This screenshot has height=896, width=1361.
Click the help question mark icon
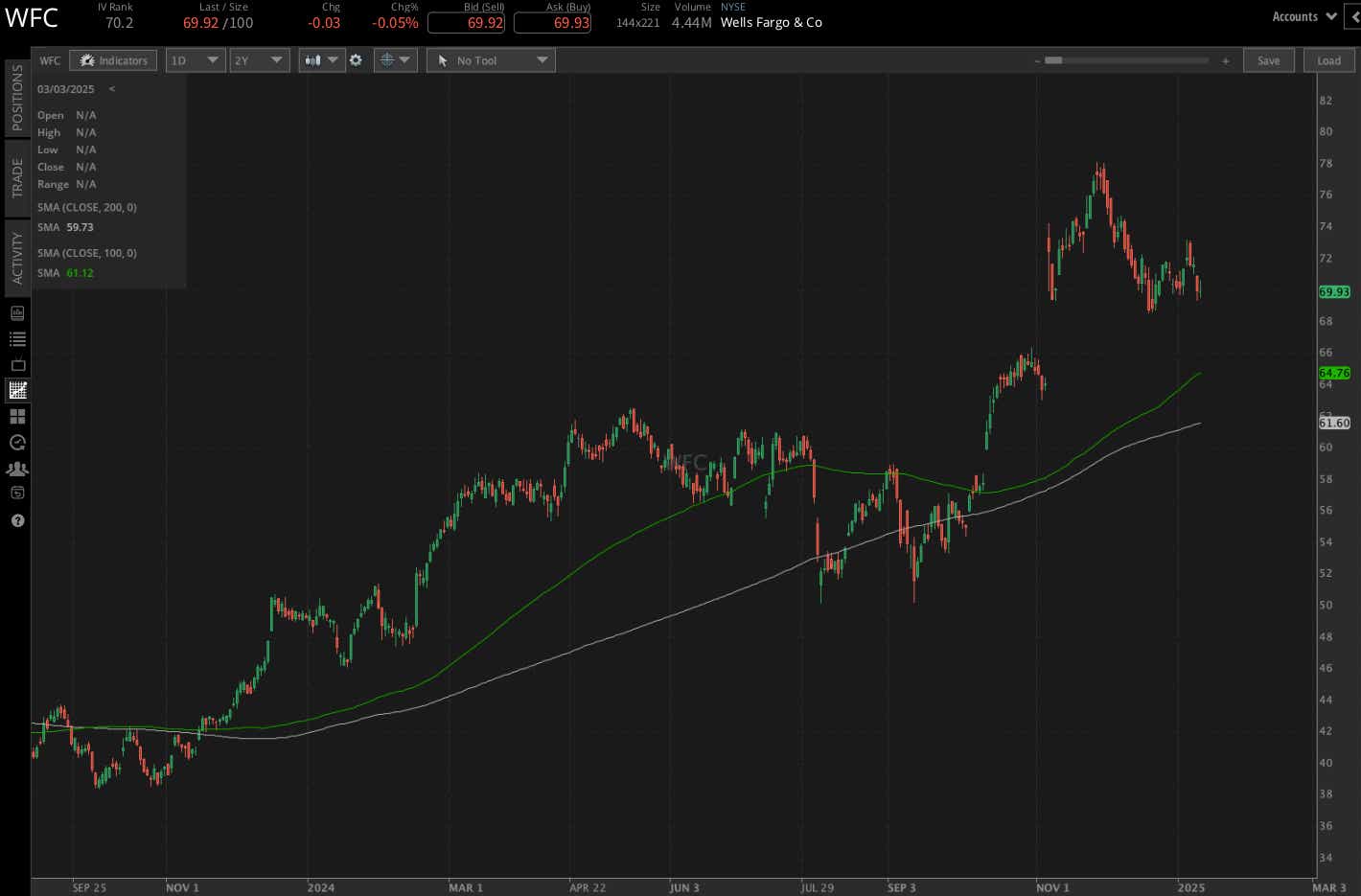[15, 520]
